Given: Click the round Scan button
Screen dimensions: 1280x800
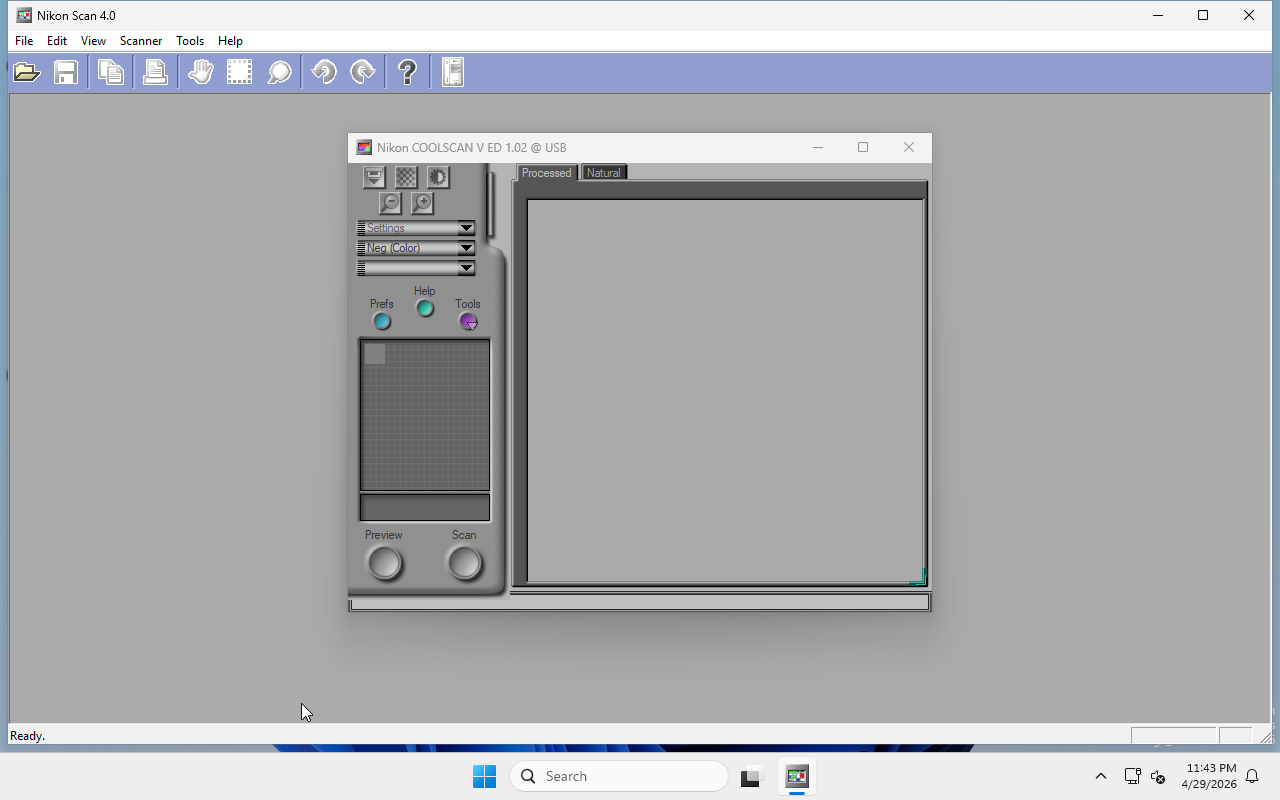Looking at the screenshot, I should (464, 563).
